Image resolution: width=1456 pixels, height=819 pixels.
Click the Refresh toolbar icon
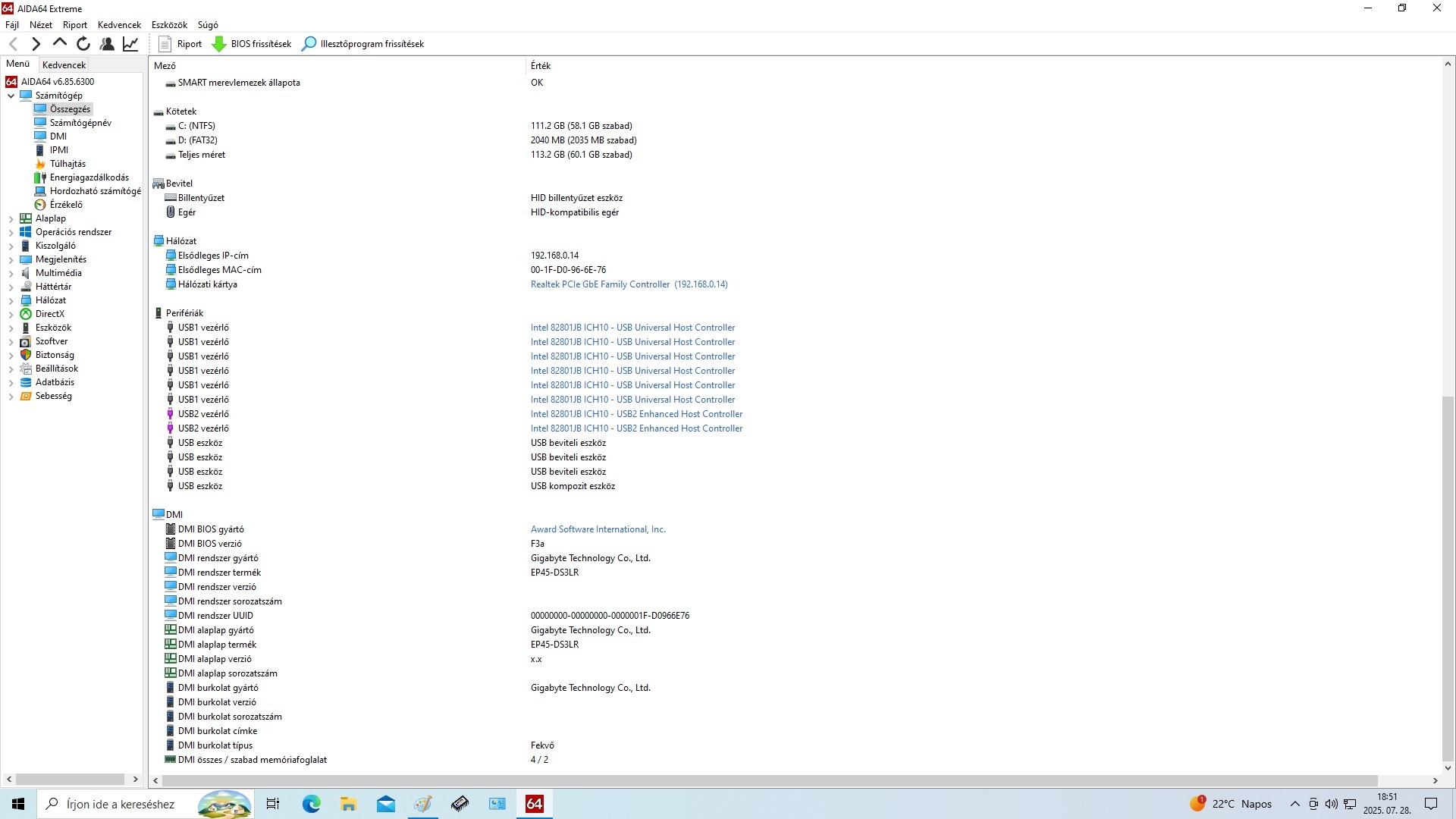(83, 44)
